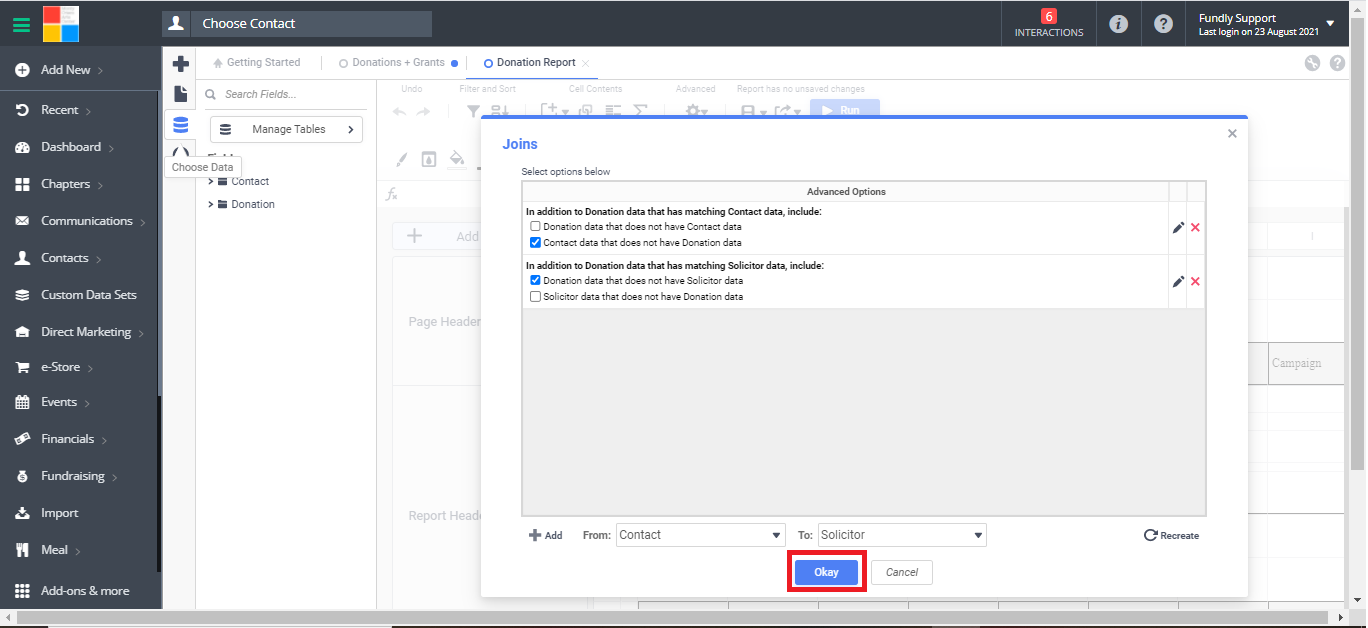Screen dimensions: 1368x628
Task: Click the document icon in the vertical report toolbar
Action: 181,94
